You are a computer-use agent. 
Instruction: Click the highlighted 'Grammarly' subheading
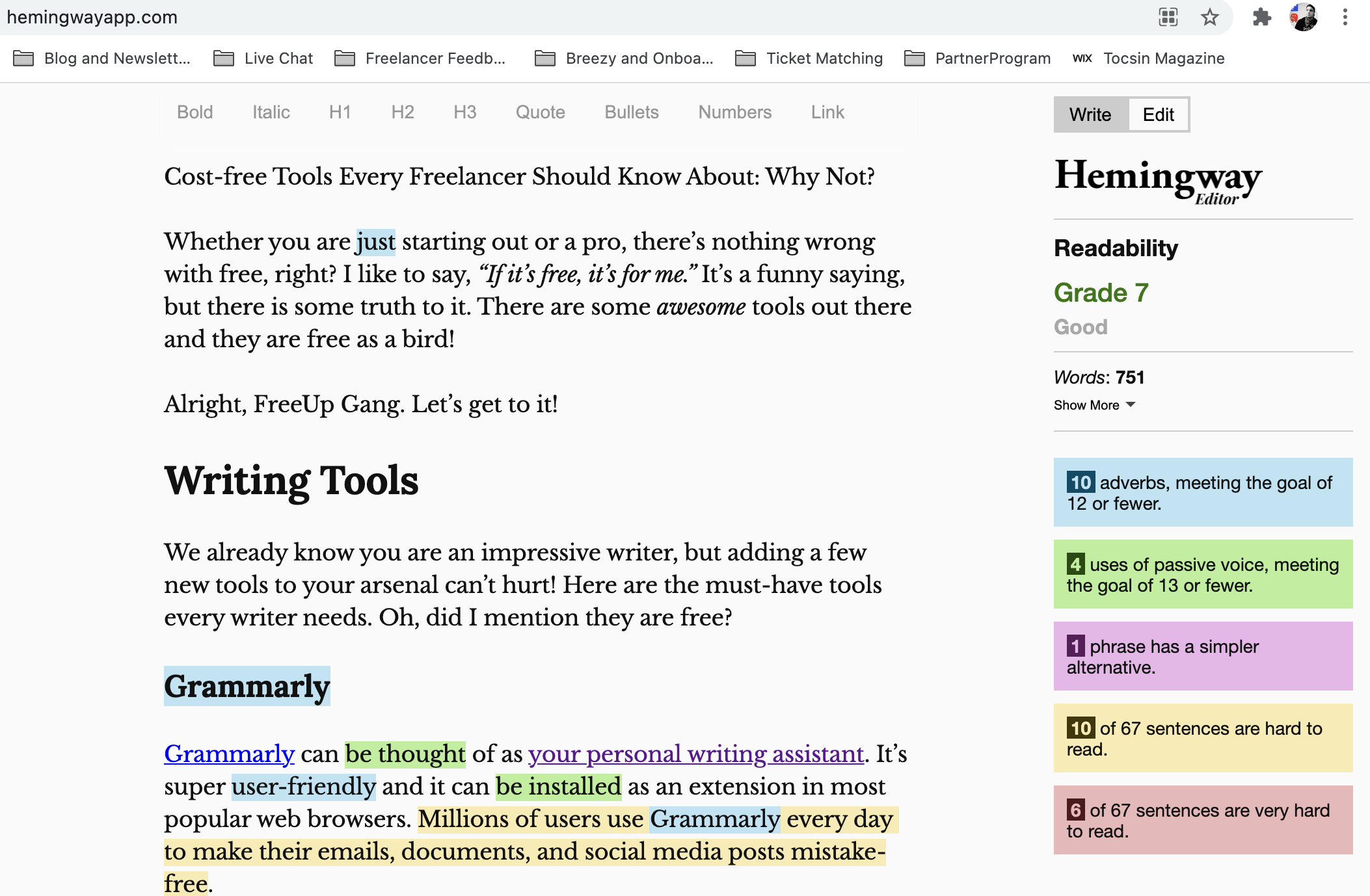(x=247, y=686)
